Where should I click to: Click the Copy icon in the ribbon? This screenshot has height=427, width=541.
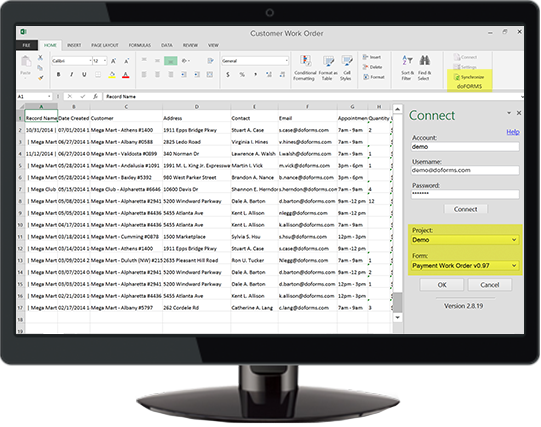pos(40,68)
